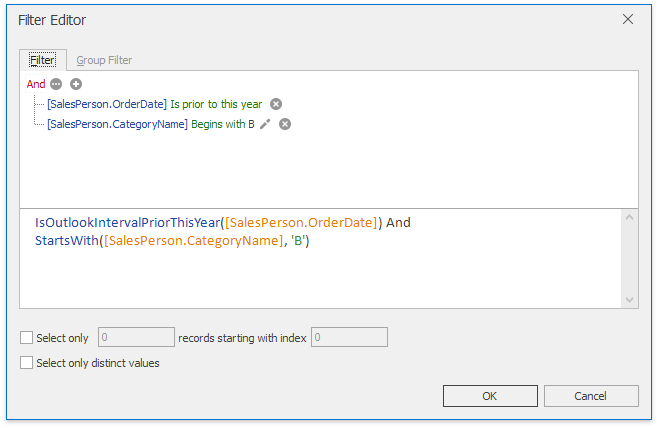
Task: Confirm with the OK button
Action: 489,396
